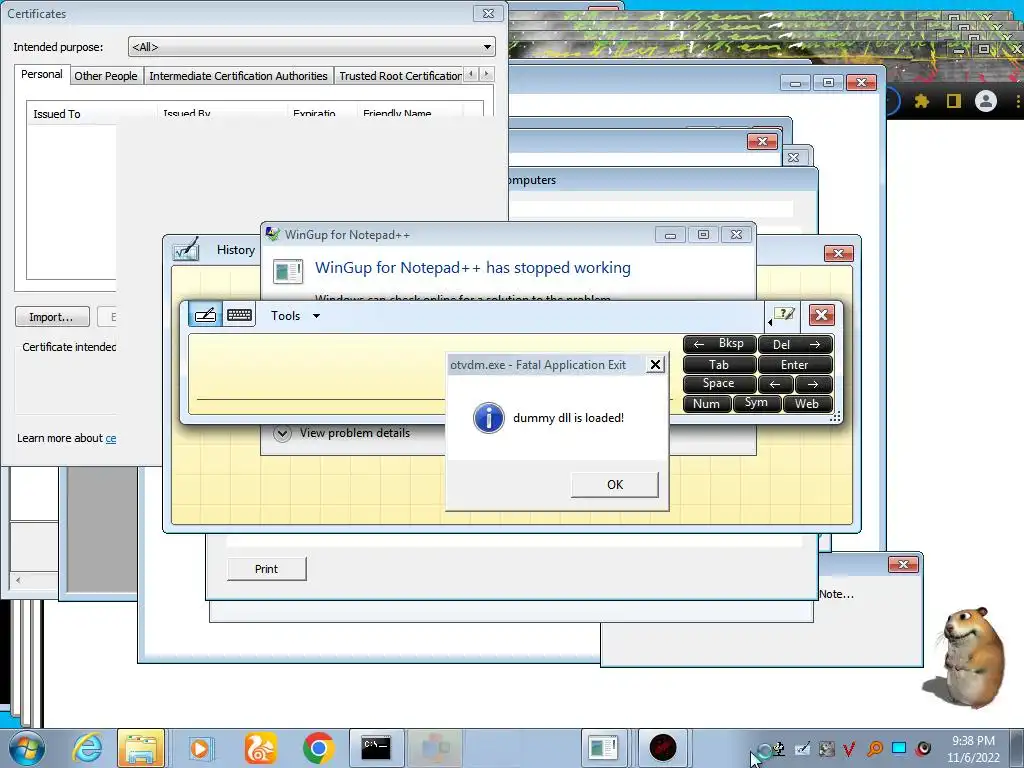Viewport: 1024px width, 768px height.
Task: Tap the right arrow key beside Space
Action: tap(813, 384)
